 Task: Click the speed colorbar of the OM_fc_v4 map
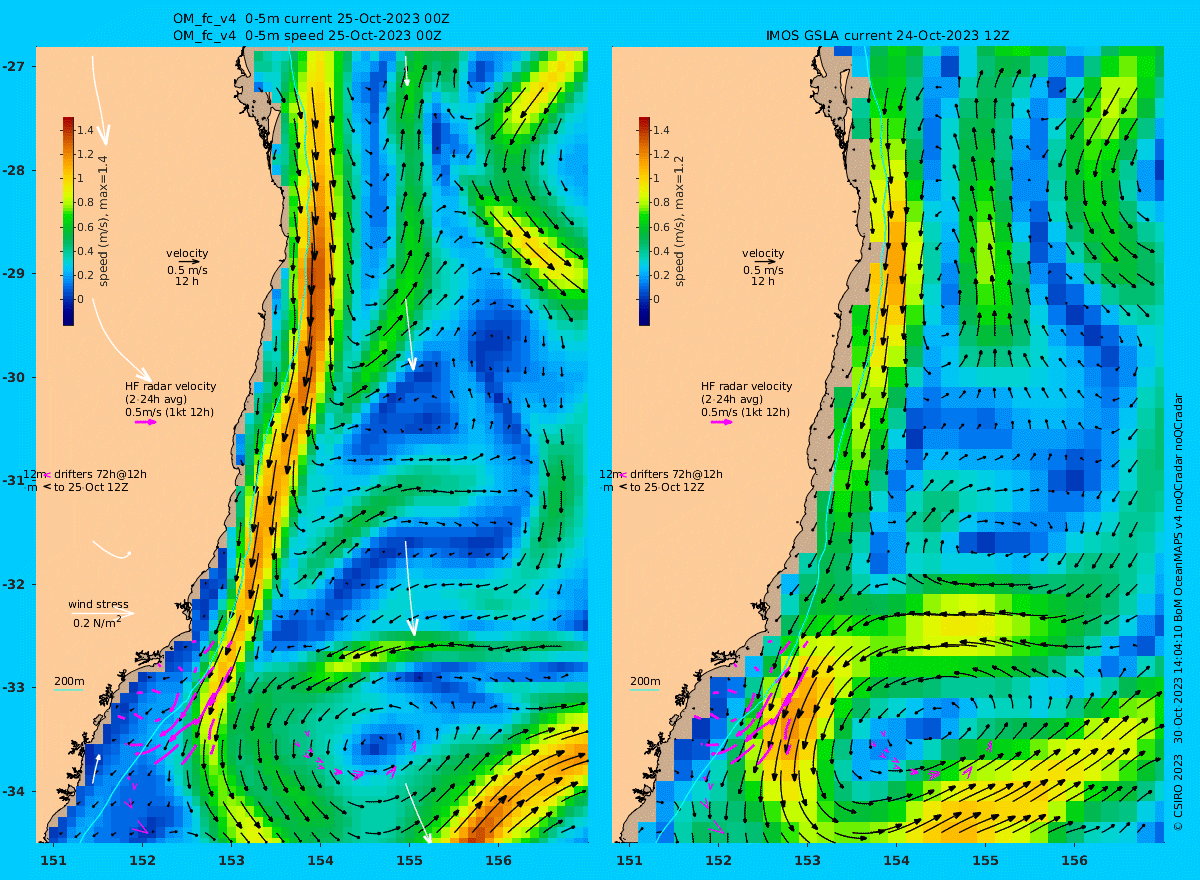pyautogui.click(x=68, y=221)
